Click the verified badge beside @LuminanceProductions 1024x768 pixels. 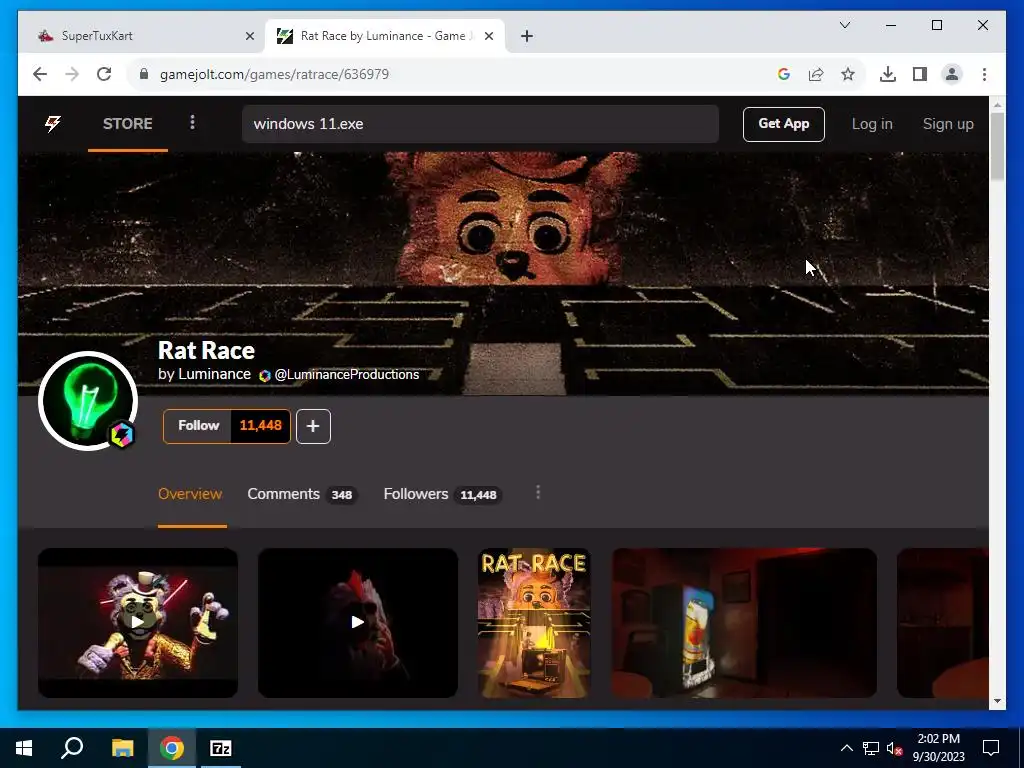pos(264,376)
